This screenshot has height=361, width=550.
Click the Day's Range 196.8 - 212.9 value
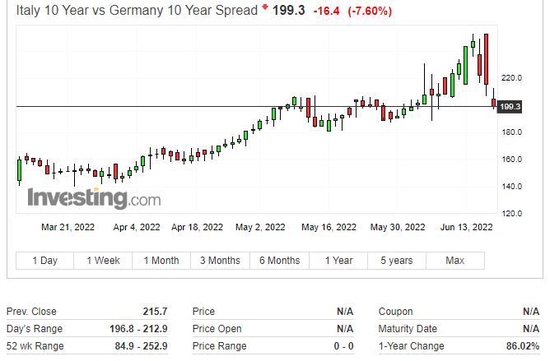coord(139,329)
